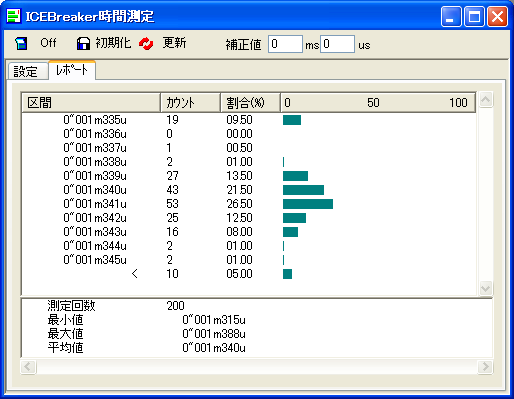Image resolution: width=514 pixels, height=399 pixels.
Task: Click the 0 50 100 graph column header
Action: coord(378,102)
